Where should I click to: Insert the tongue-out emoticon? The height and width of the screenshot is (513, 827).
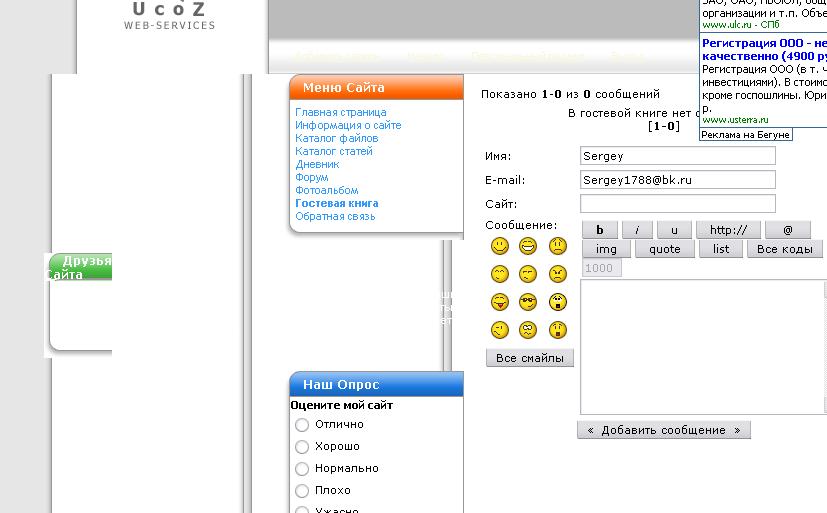500,302
